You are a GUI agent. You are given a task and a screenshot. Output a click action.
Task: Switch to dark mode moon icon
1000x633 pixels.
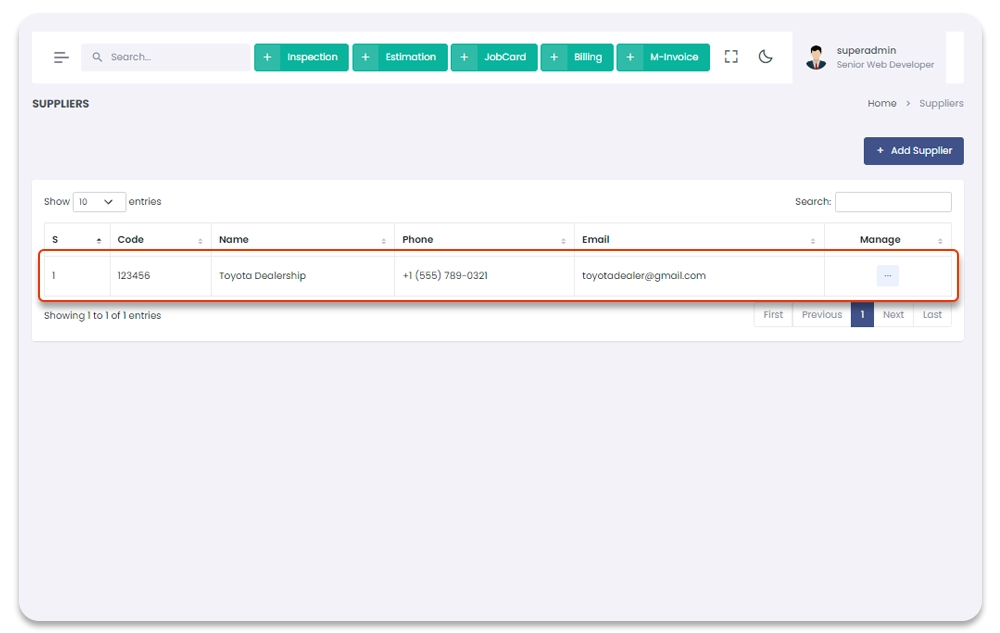(765, 57)
